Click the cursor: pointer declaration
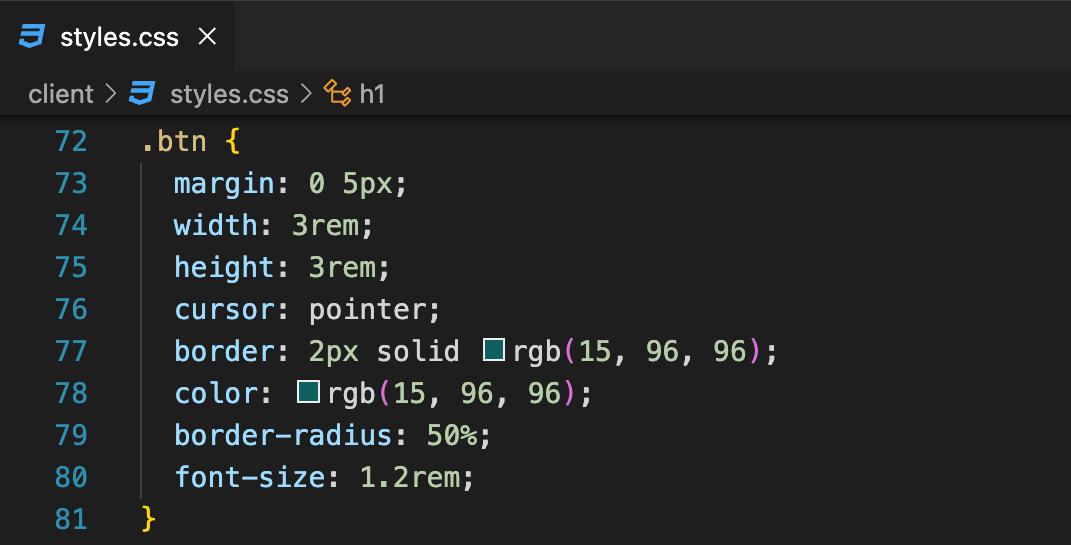This screenshot has height=545, width=1071. tap(307, 310)
